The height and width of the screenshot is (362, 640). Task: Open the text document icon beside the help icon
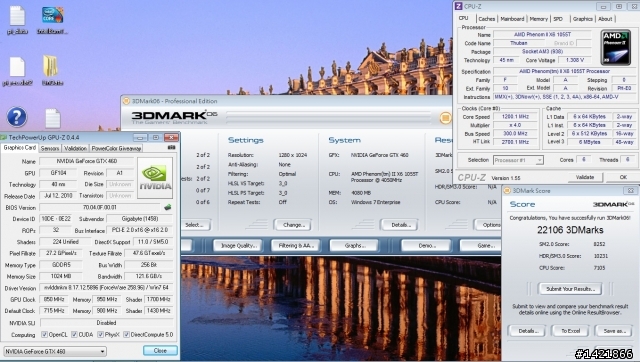pos(52,118)
